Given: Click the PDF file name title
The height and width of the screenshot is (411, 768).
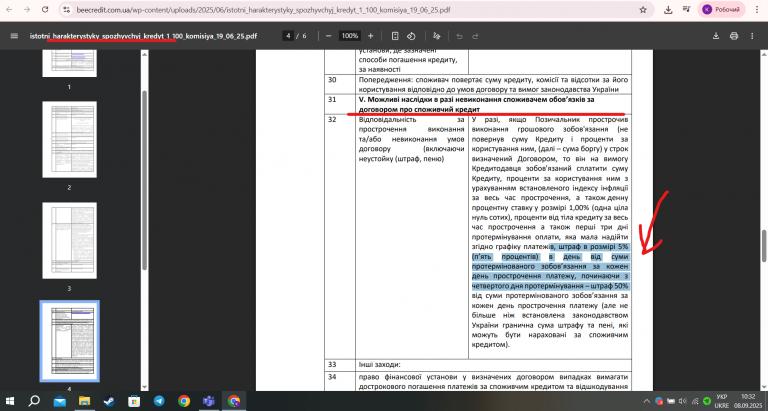Looking at the screenshot, I should click(143, 36).
